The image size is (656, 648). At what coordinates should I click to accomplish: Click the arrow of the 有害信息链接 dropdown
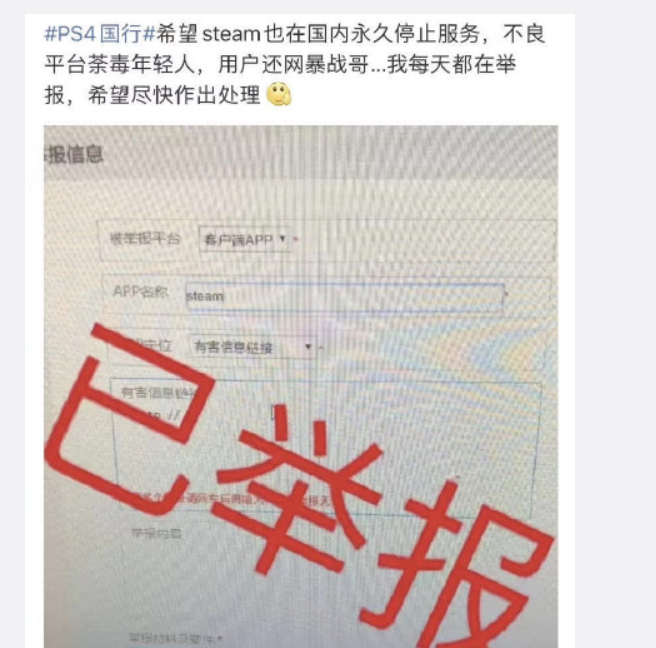308,346
